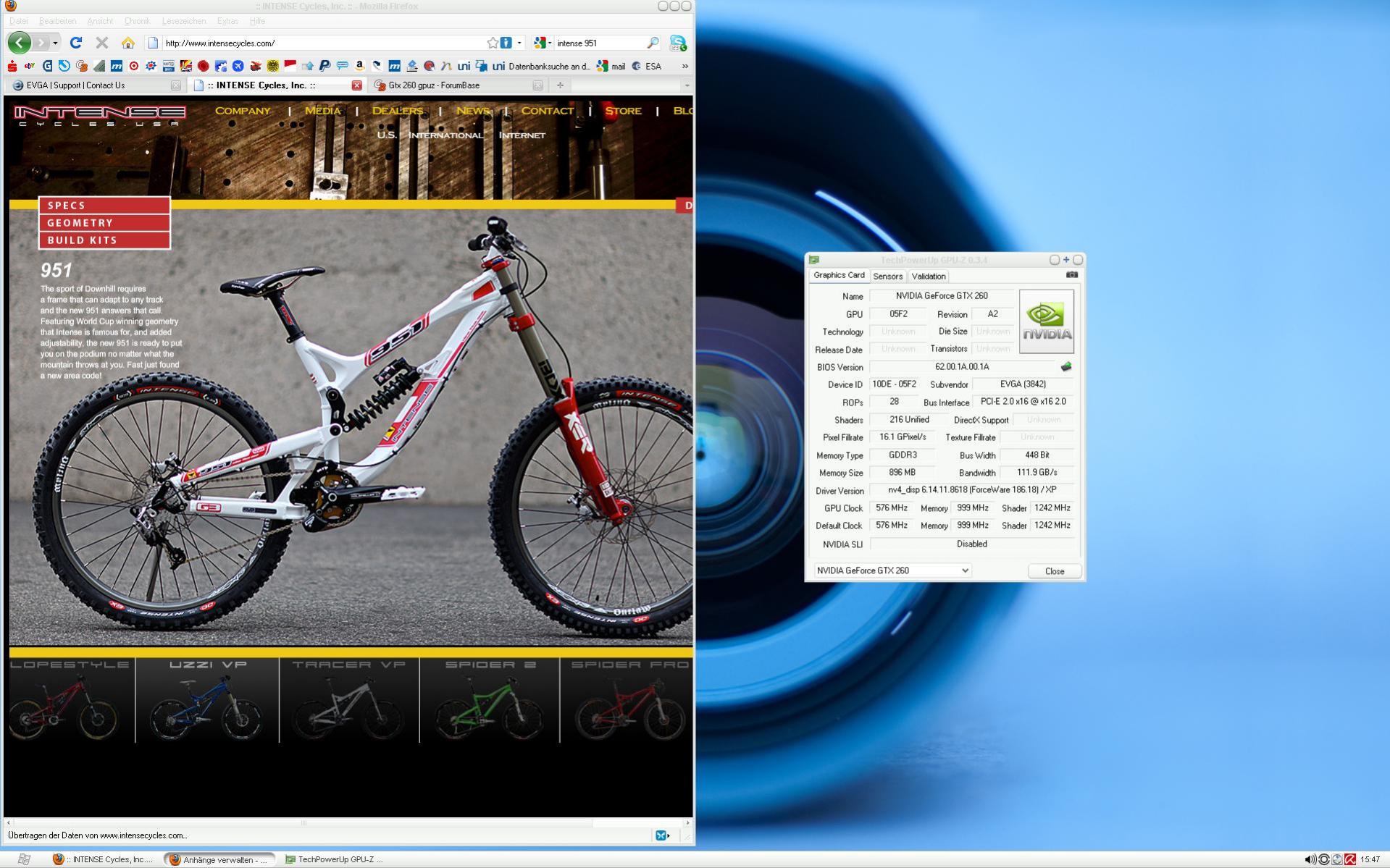The width and height of the screenshot is (1390, 868).
Task: Open the ESA bookmark
Action: (647, 66)
